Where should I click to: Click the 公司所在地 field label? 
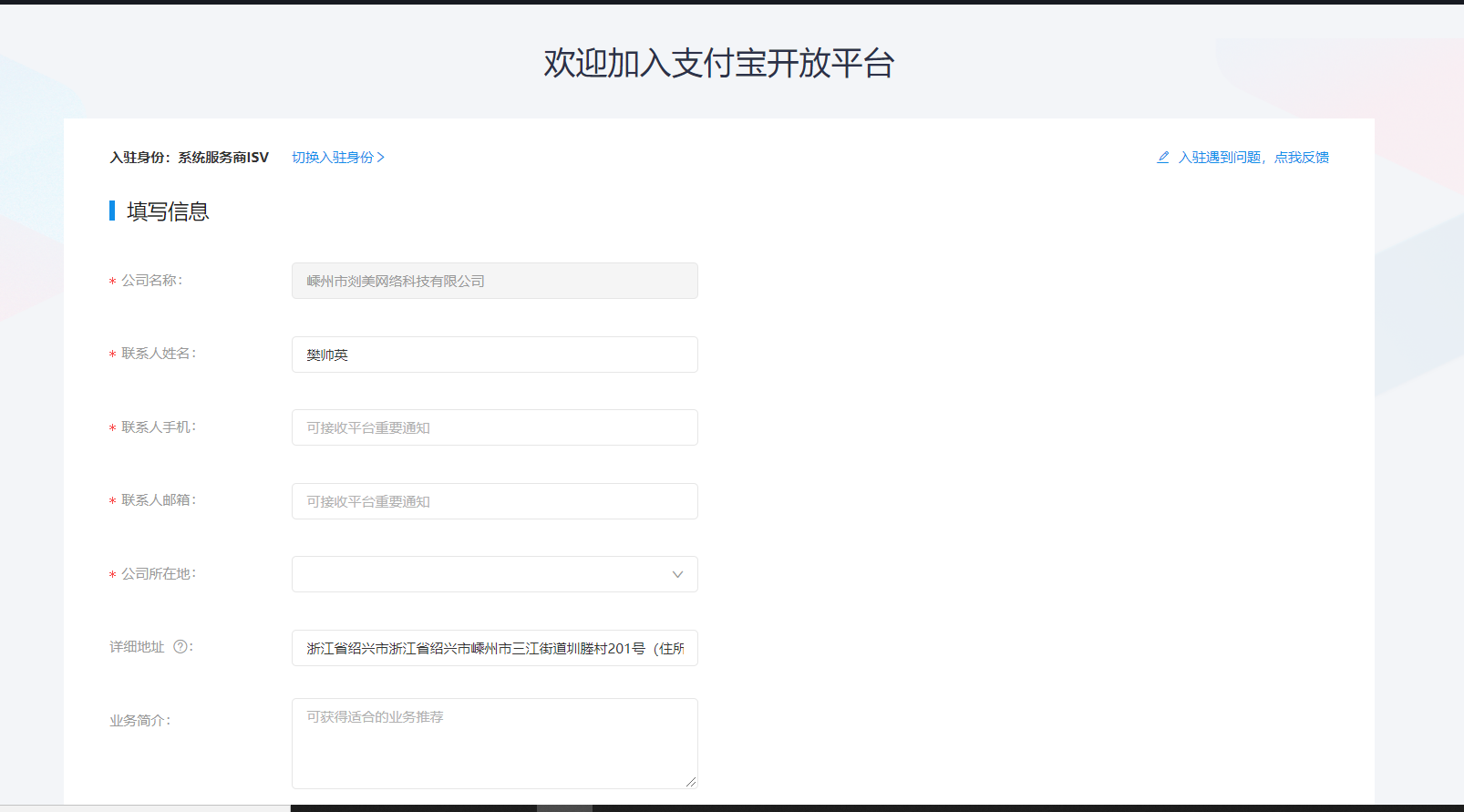tap(158, 574)
